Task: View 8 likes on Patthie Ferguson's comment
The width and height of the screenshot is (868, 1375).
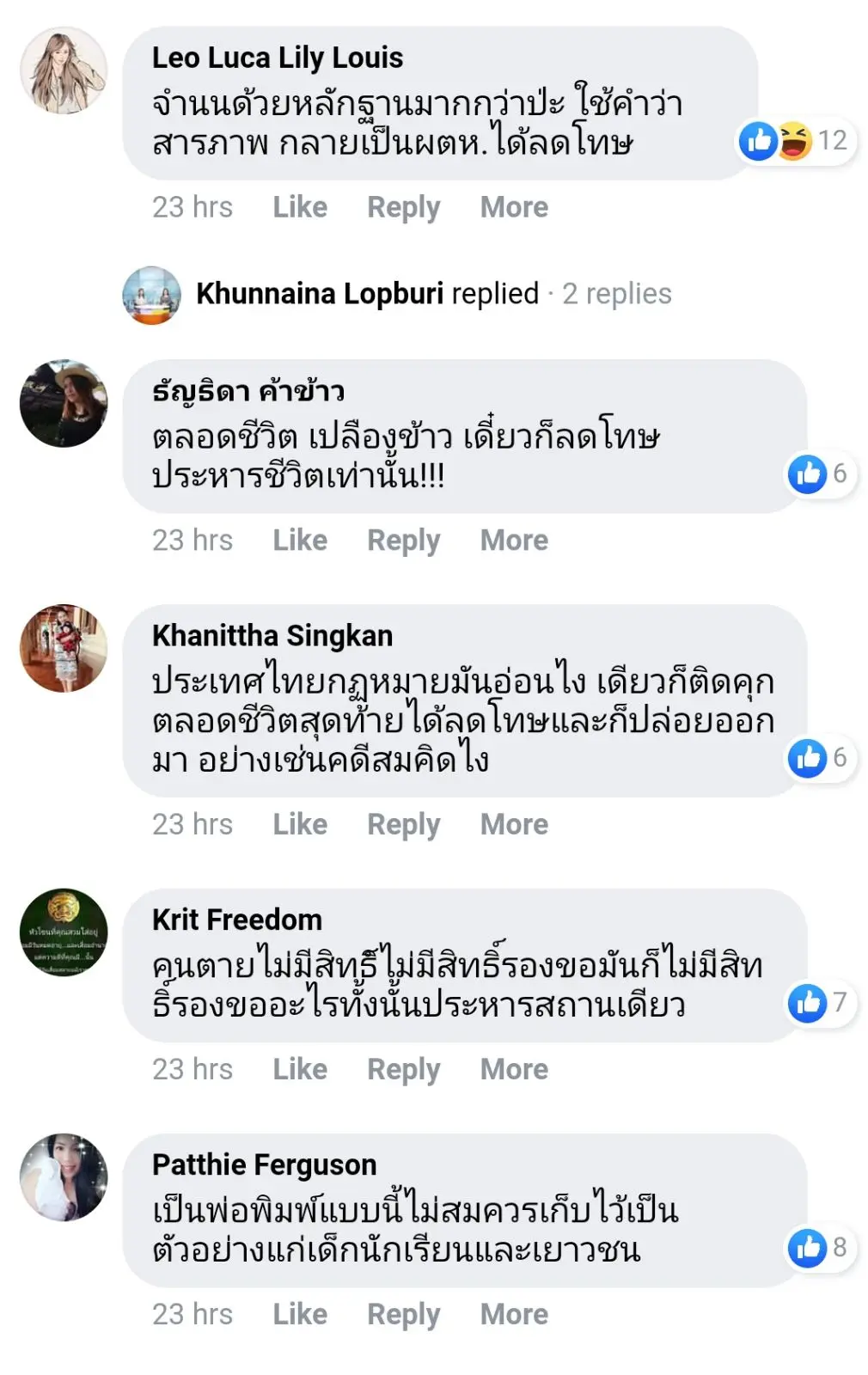Action: click(x=819, y=1248)
